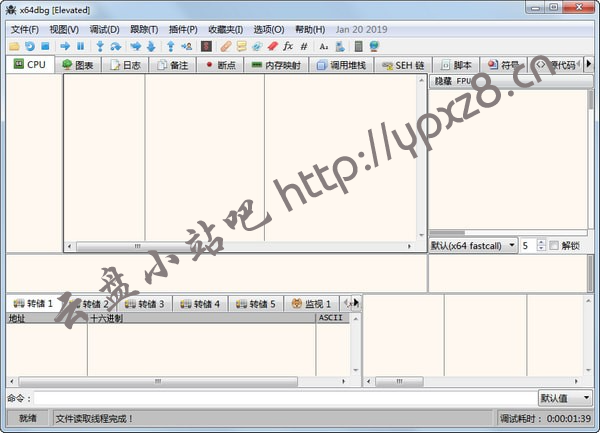
Task: Click the Trace Into icon
Action: (135, 47)
